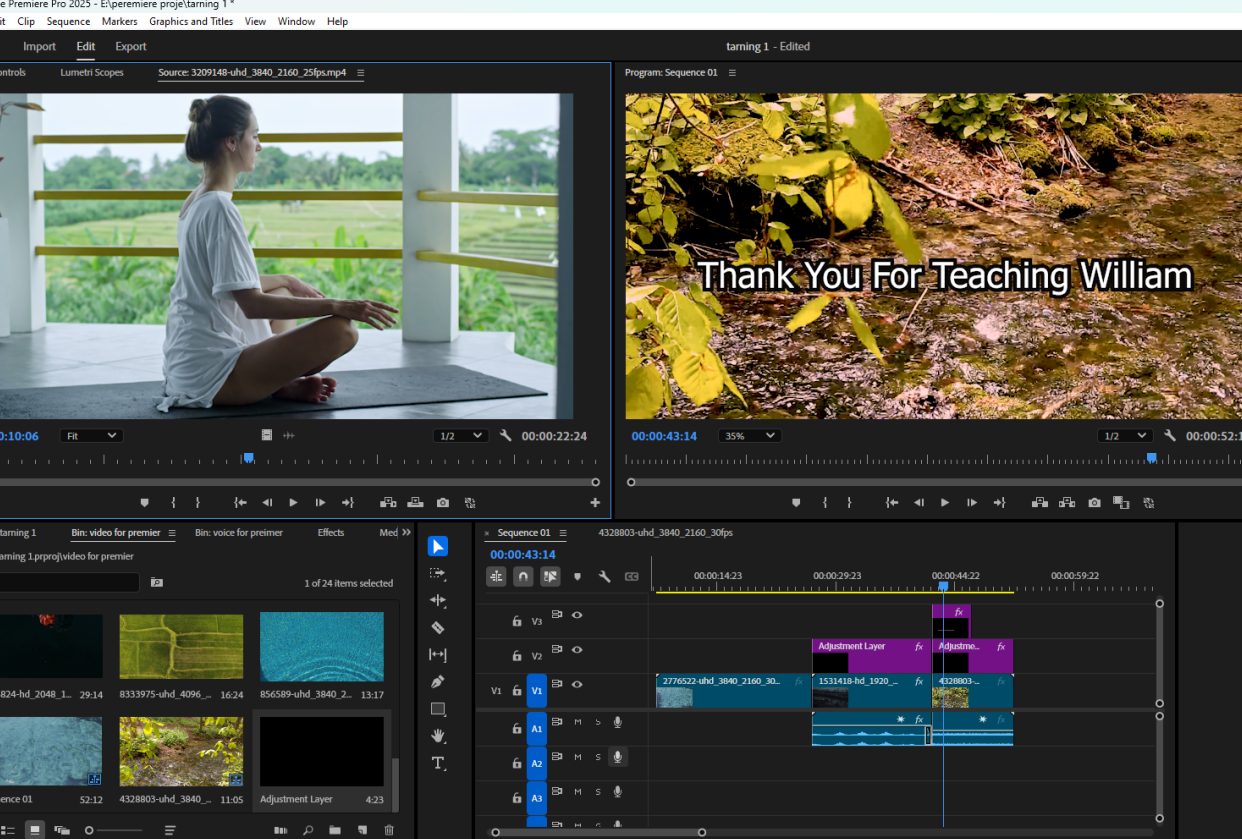Image resolution: width=1242 pixels, height=839 pixels.
Task: Click Comparison View in Program monitor
Action: (x=1121, y=502)
